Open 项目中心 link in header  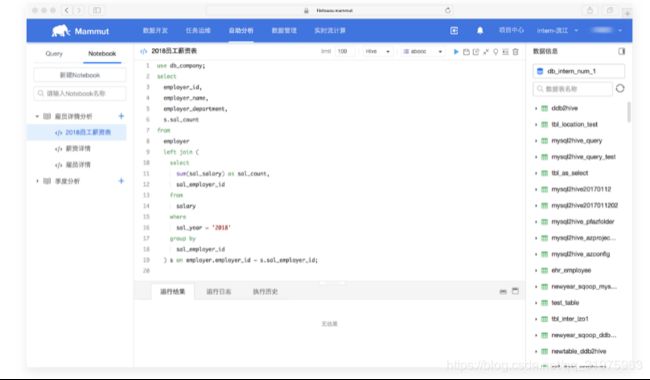click(511, 30)
